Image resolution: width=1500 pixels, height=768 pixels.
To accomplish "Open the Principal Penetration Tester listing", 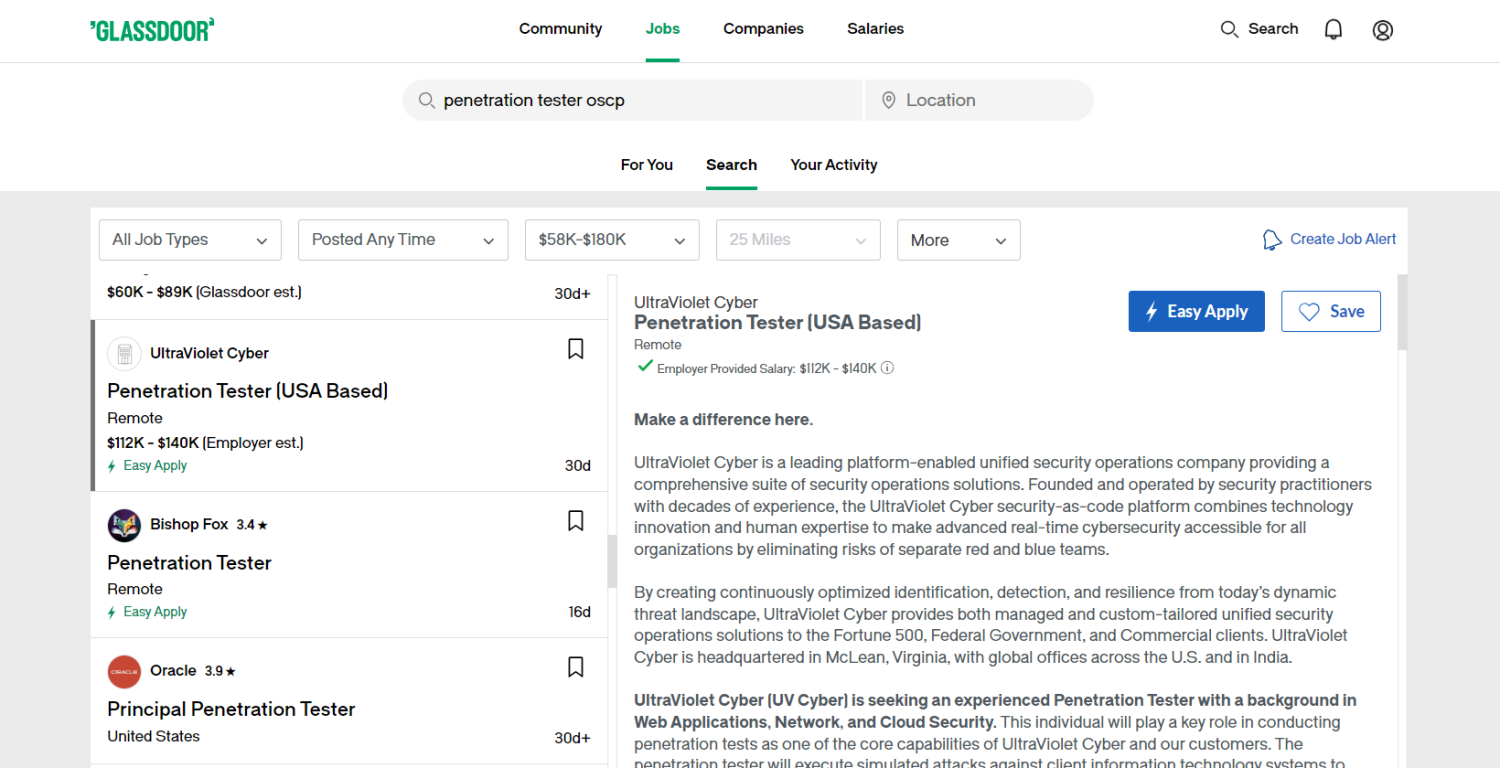I will 231,709.
